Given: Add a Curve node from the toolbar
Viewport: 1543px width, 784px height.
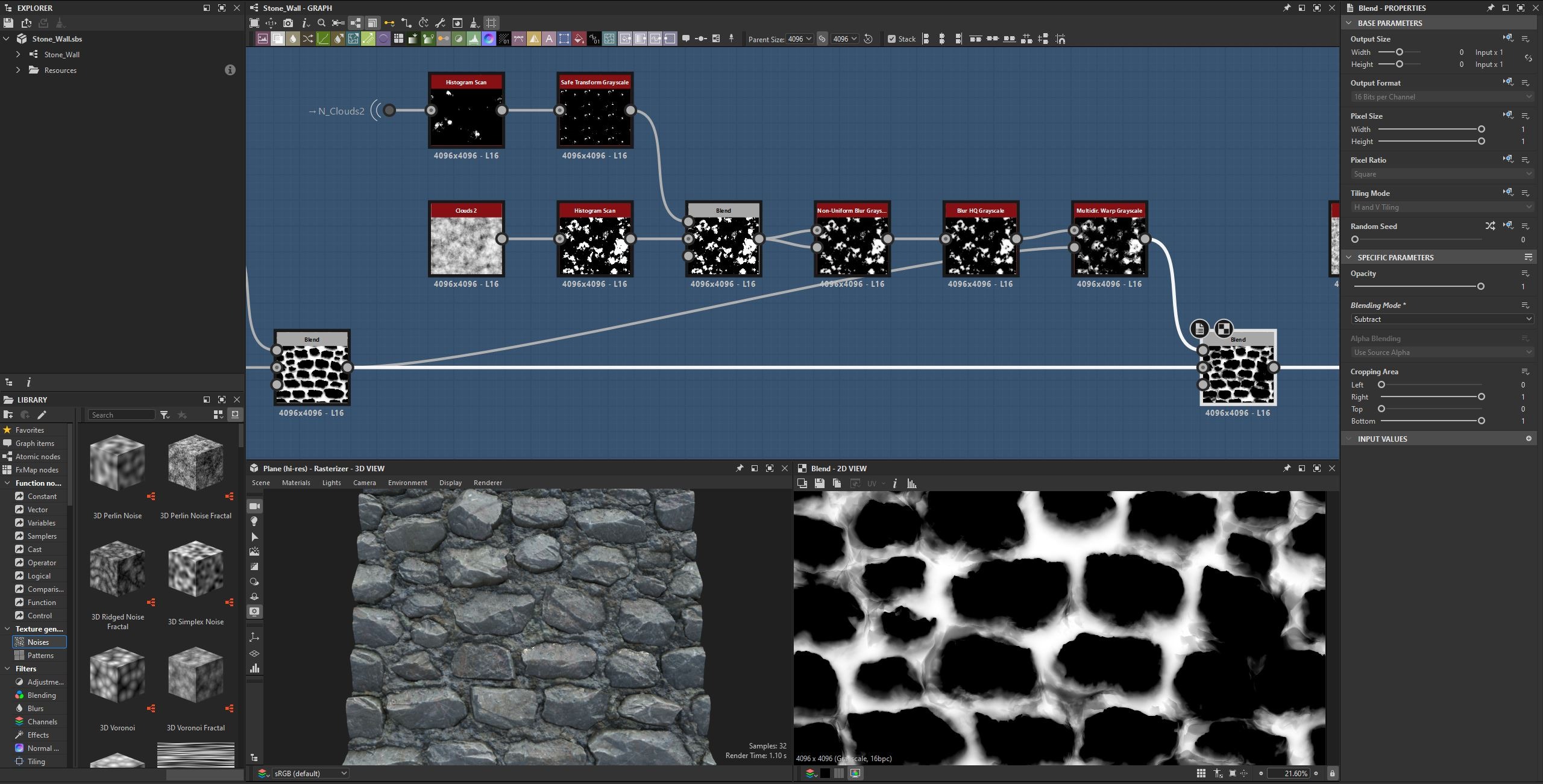Looking at the screenshot, I should (323, 39).
